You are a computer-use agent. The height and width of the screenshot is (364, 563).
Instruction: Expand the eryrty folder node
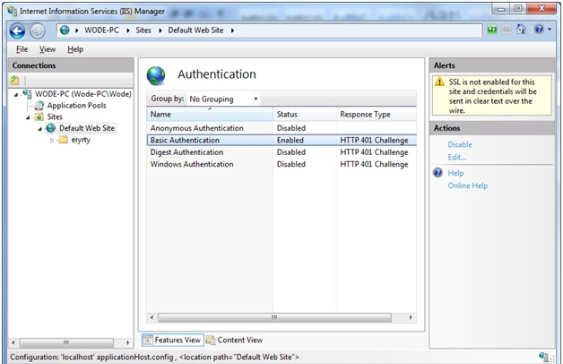pos(52,140)
